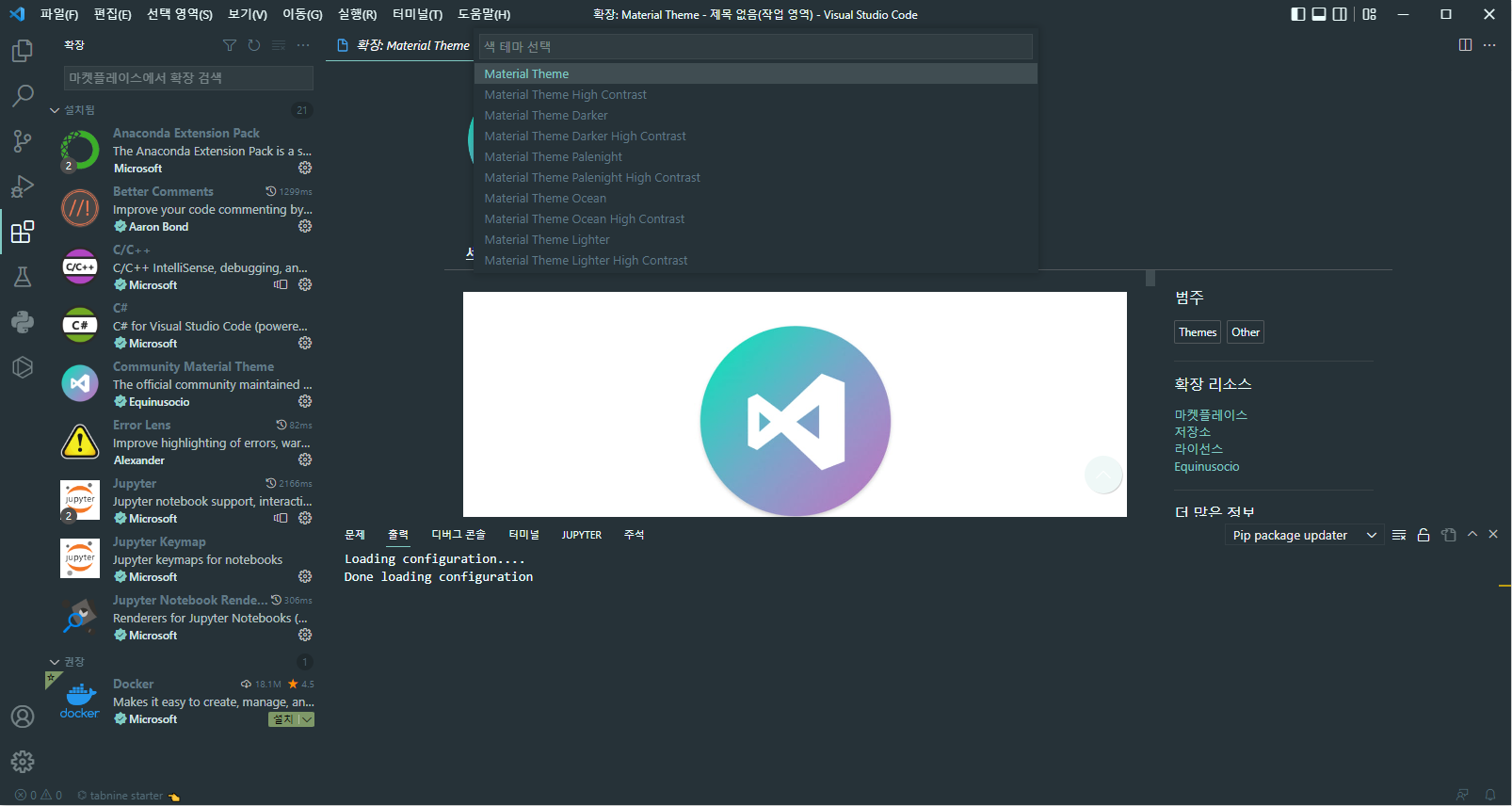This screenshot has width=1512, height=806.
Task: Open the Equinusocio publisher link
Action: pyautogui.click(x=1207, y=467)
